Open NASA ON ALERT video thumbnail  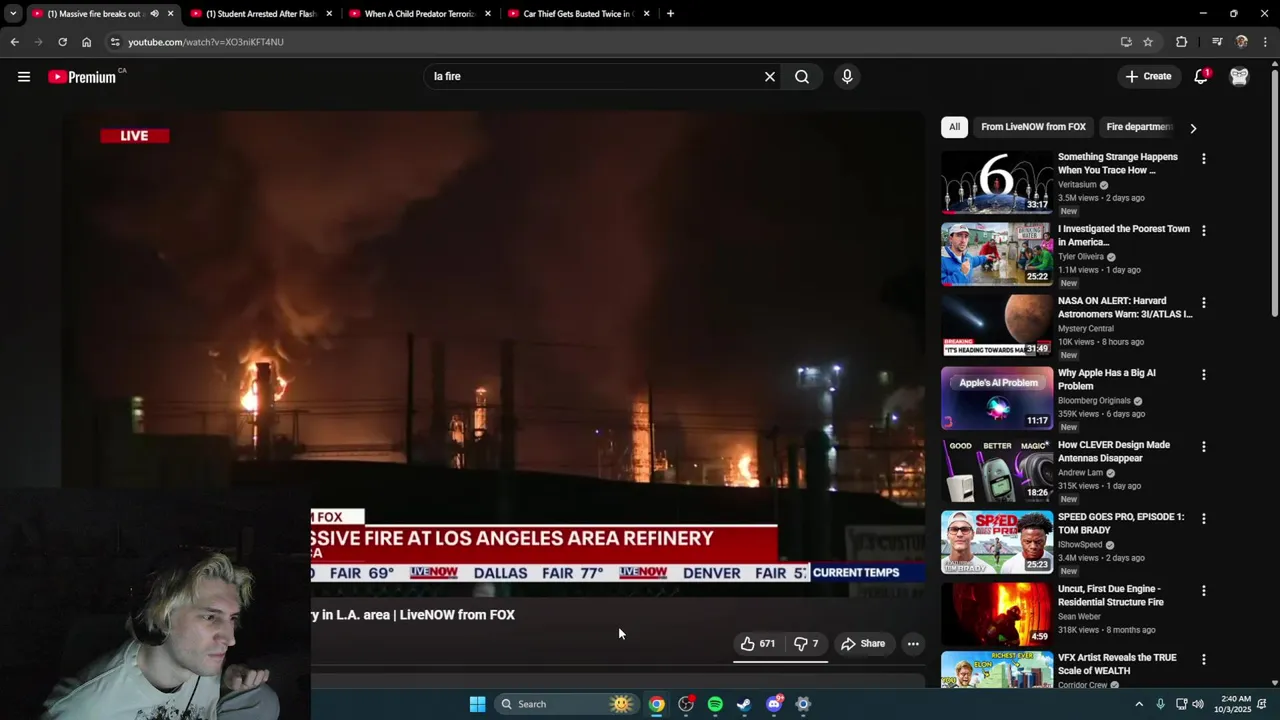pyautogui.click(x=997, y=326)
